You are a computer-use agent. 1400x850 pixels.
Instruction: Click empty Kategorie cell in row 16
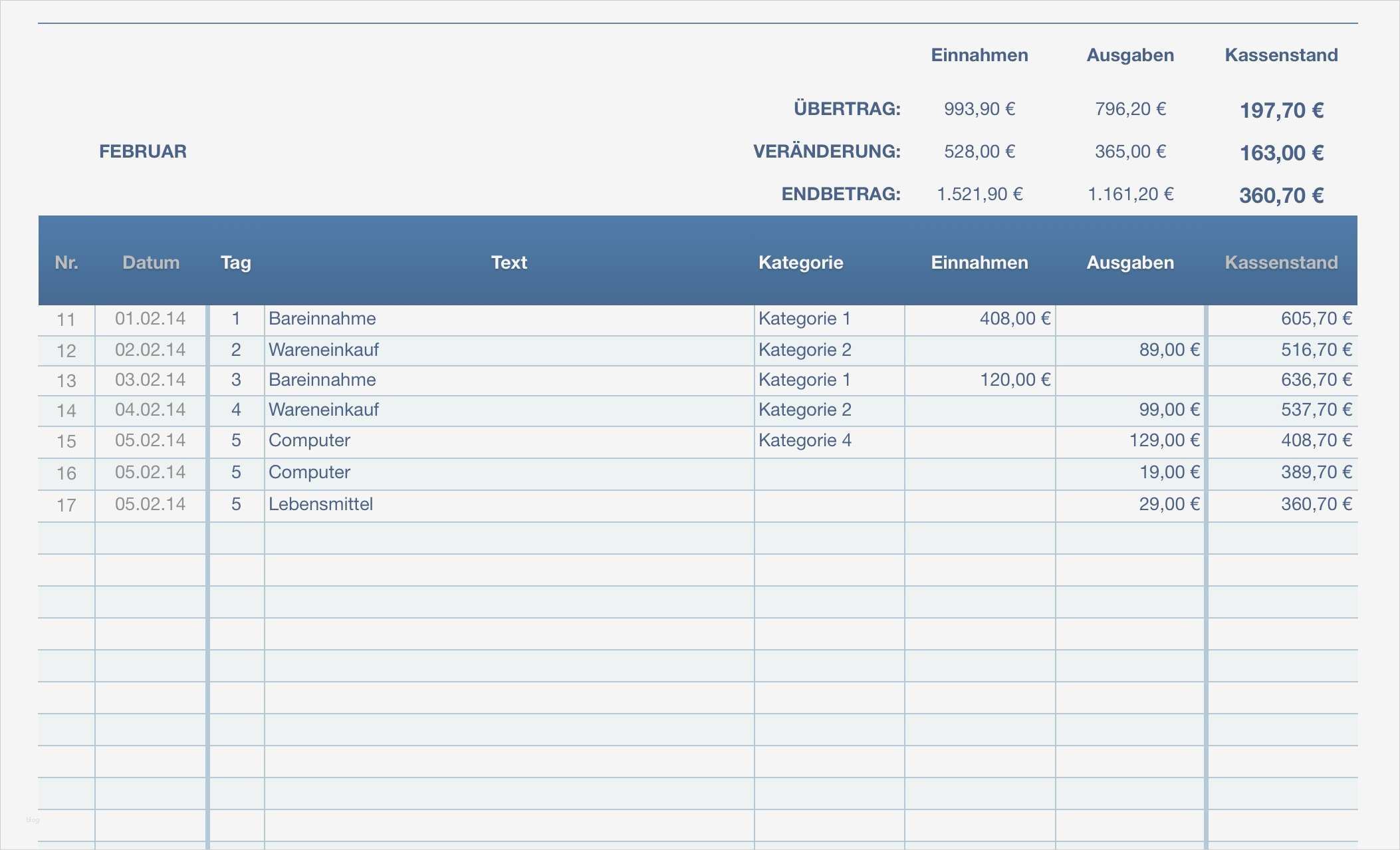(x=829, y=473)
